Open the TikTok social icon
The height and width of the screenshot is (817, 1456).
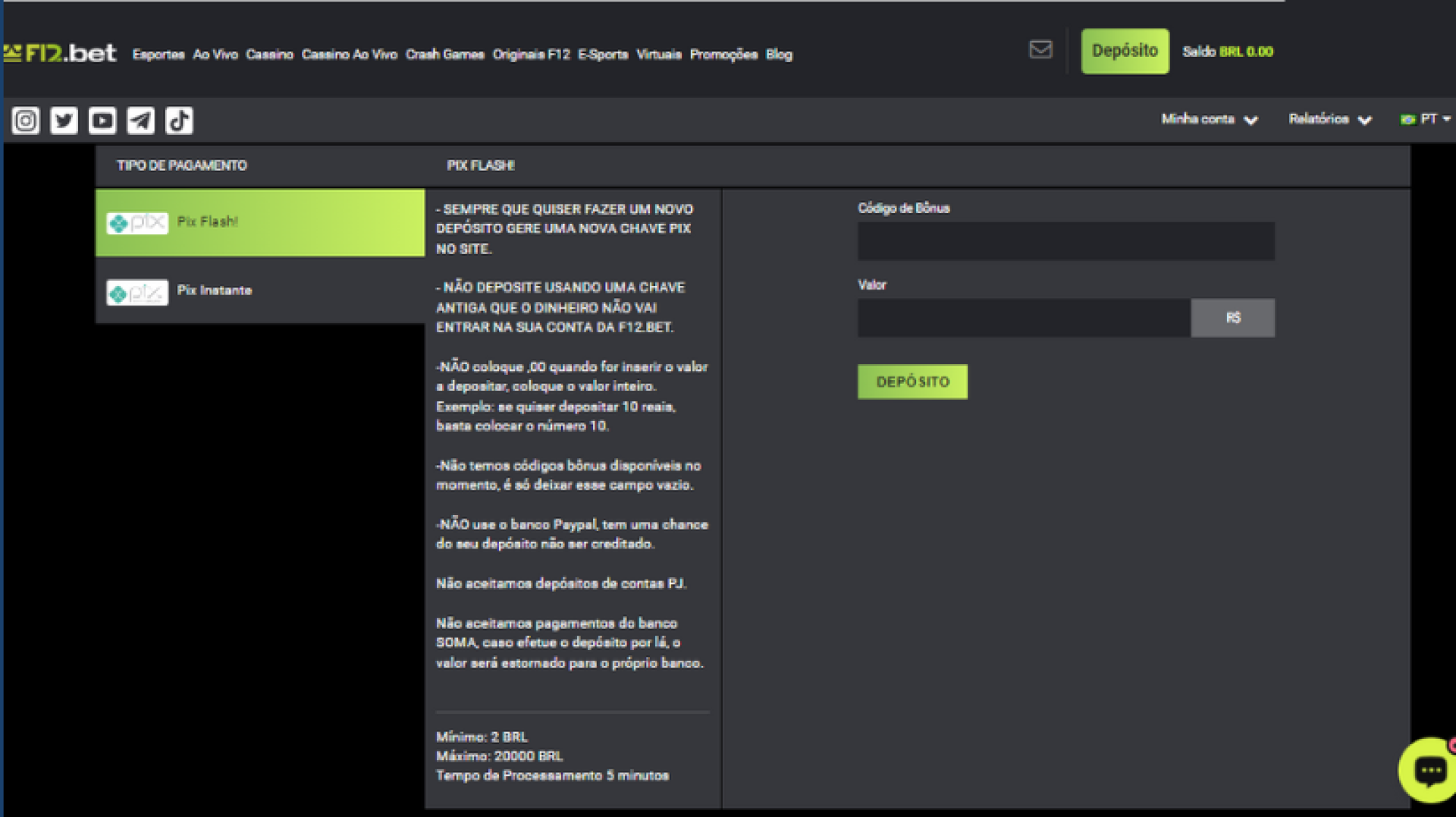tap(179, 121)
